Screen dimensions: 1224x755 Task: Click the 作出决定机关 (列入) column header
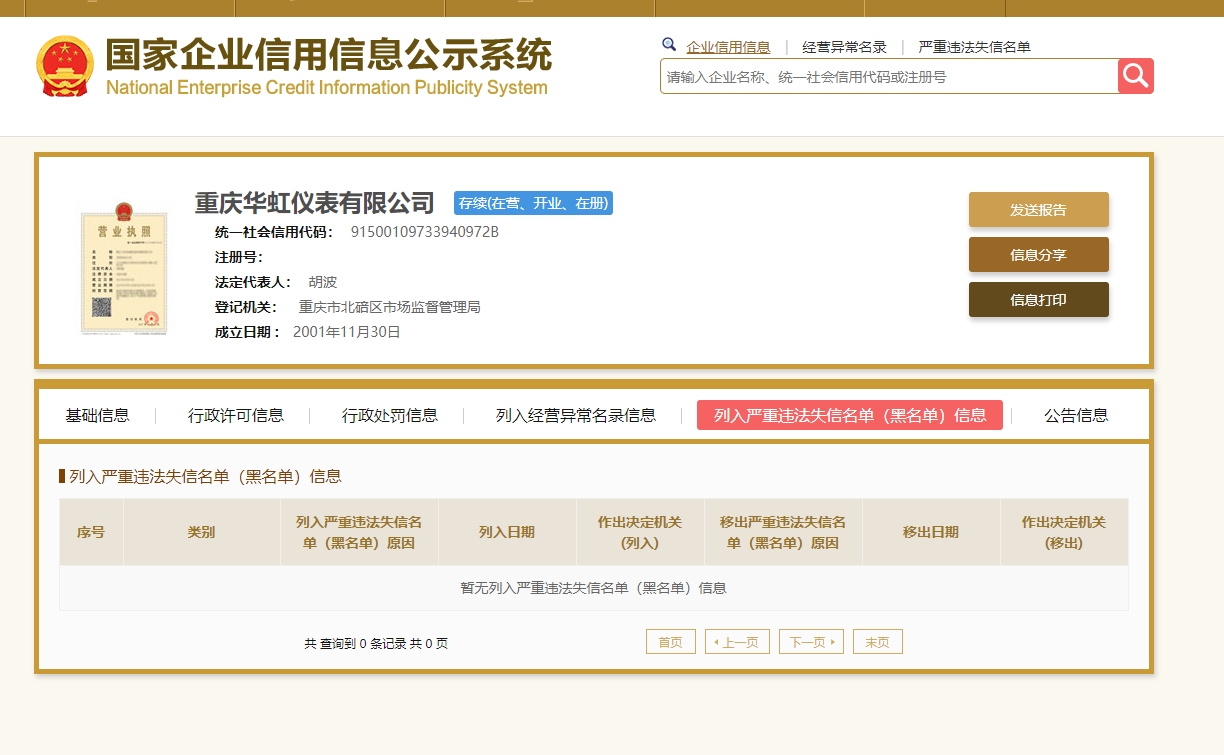[x=640, y=532]
